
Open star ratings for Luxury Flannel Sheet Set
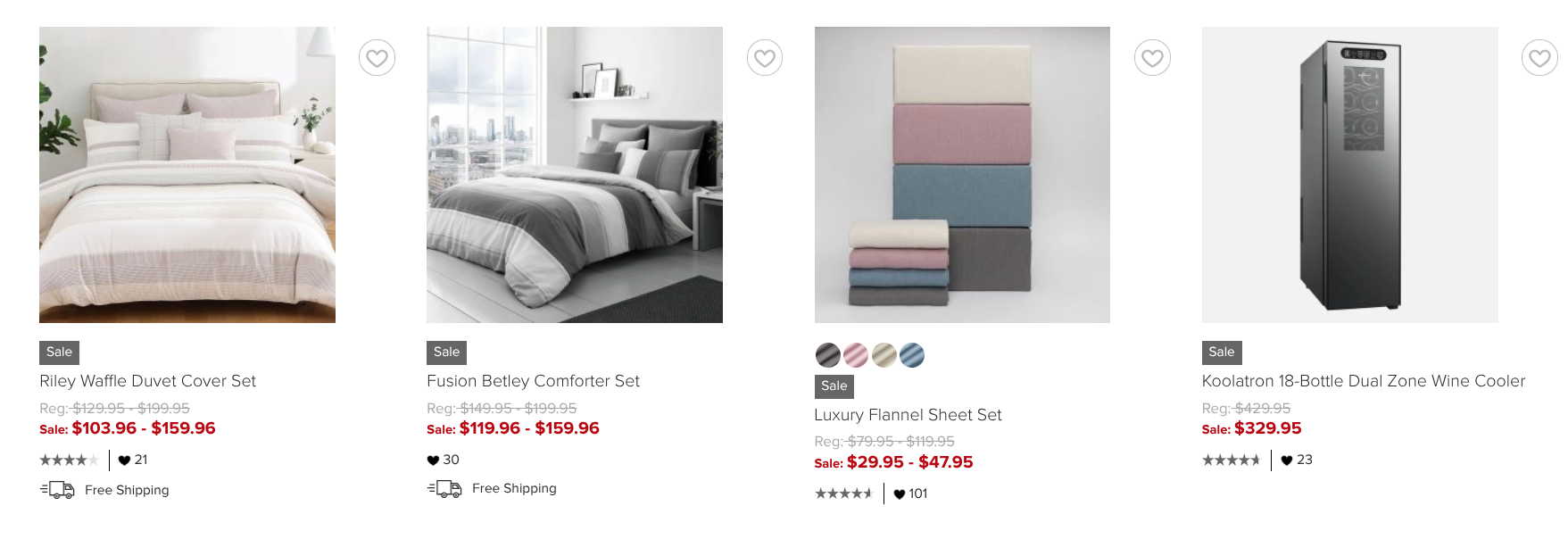[843, 493]
